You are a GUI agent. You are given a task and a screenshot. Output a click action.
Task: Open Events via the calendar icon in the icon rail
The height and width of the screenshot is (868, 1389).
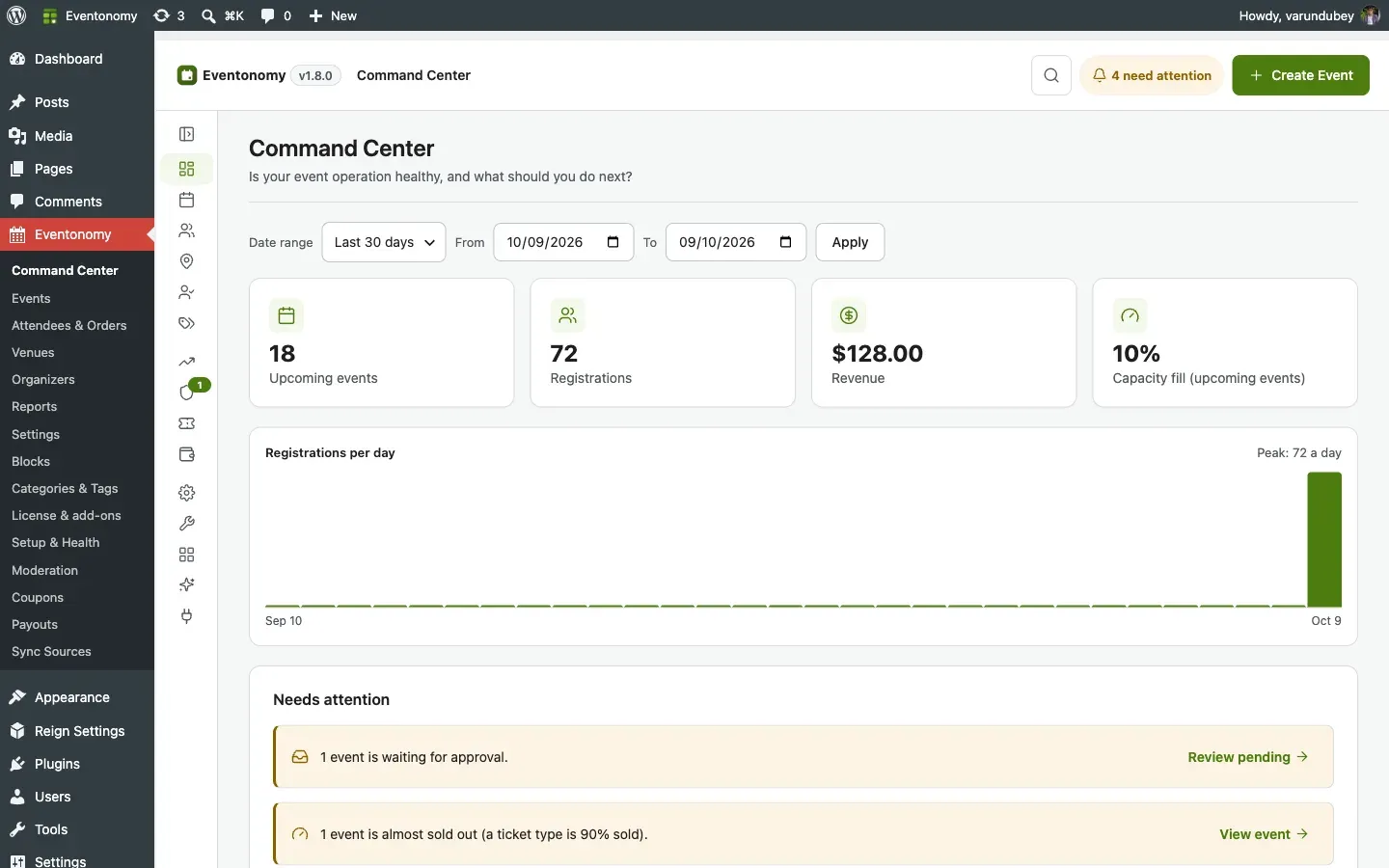187,200
